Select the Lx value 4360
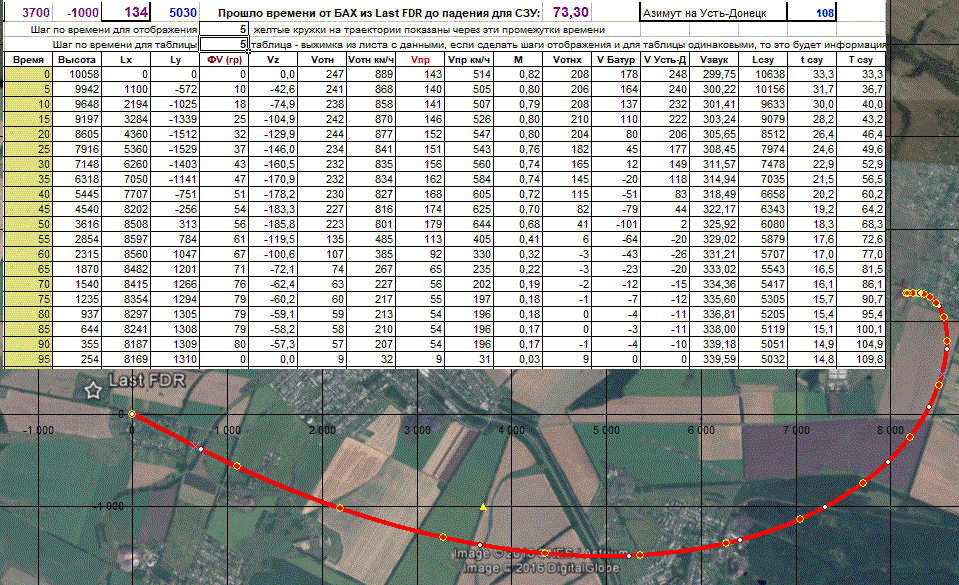 [126, 134]
